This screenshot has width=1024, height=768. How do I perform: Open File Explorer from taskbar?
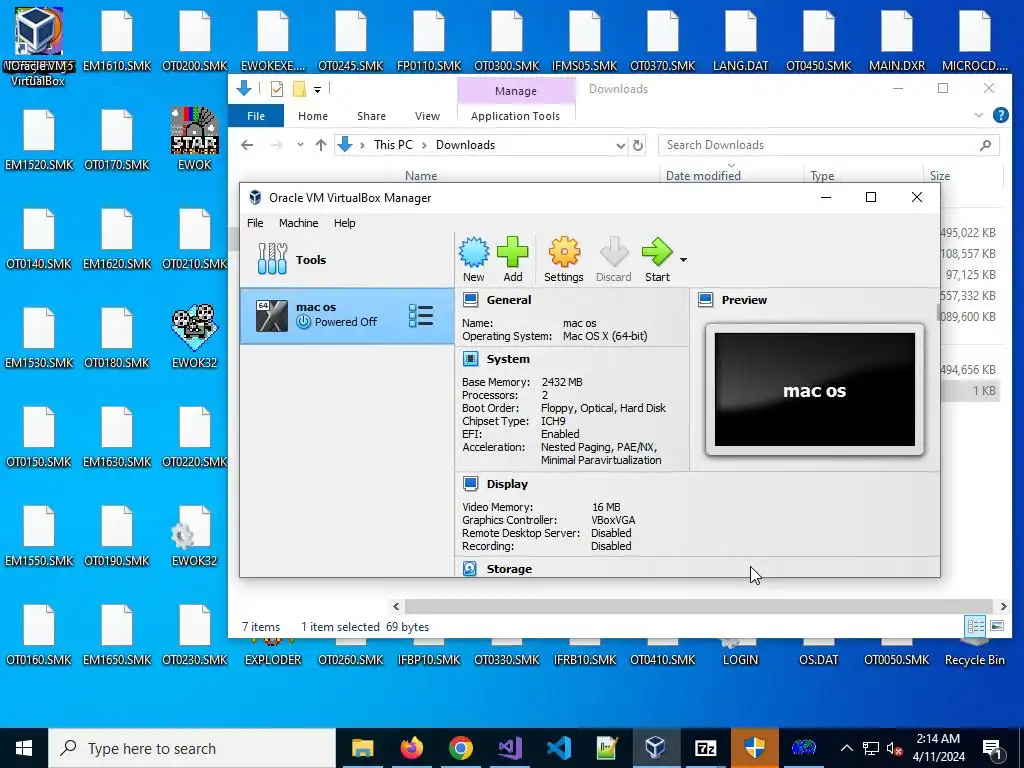(362, 748)
